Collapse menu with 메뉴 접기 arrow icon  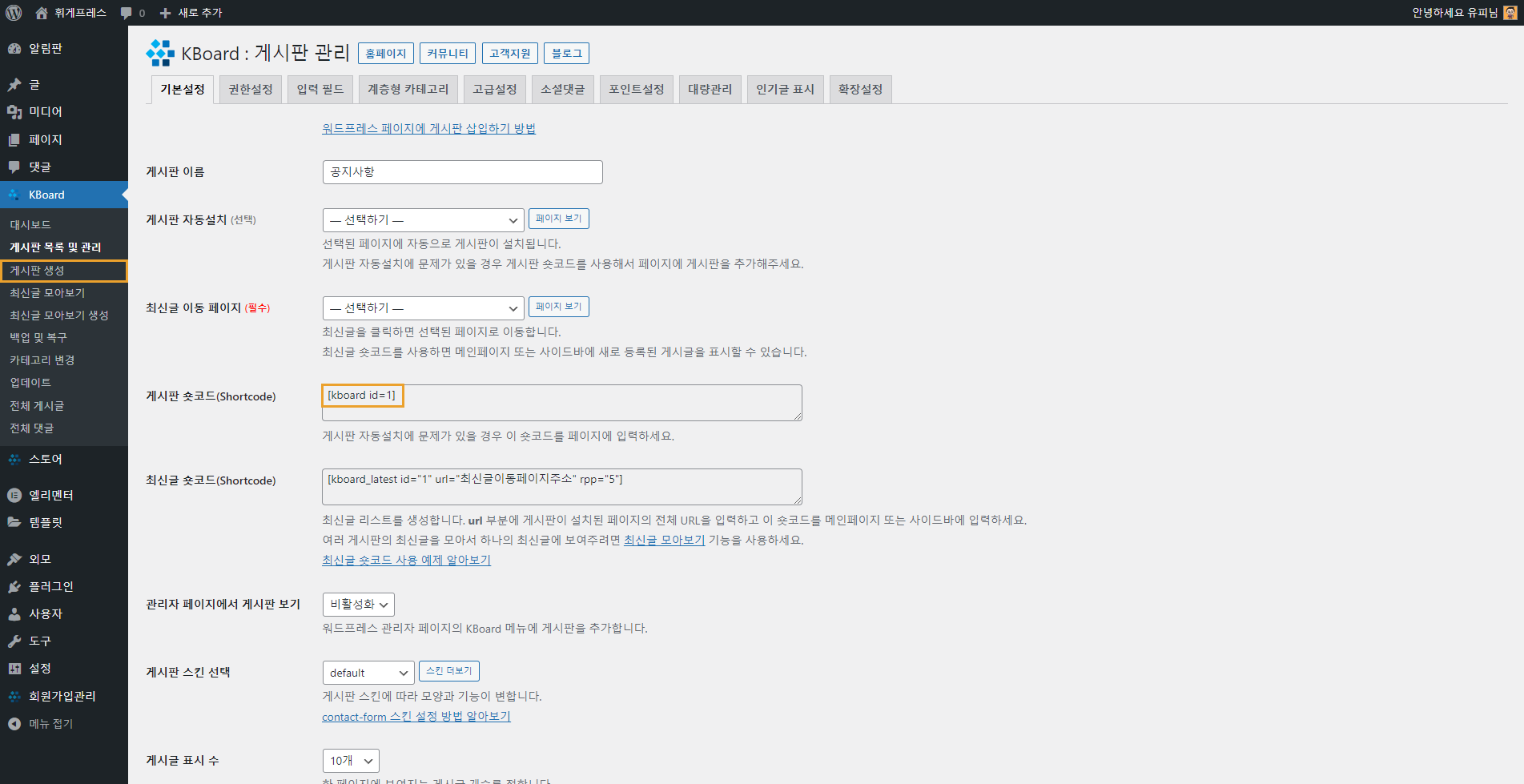(14, 723)
